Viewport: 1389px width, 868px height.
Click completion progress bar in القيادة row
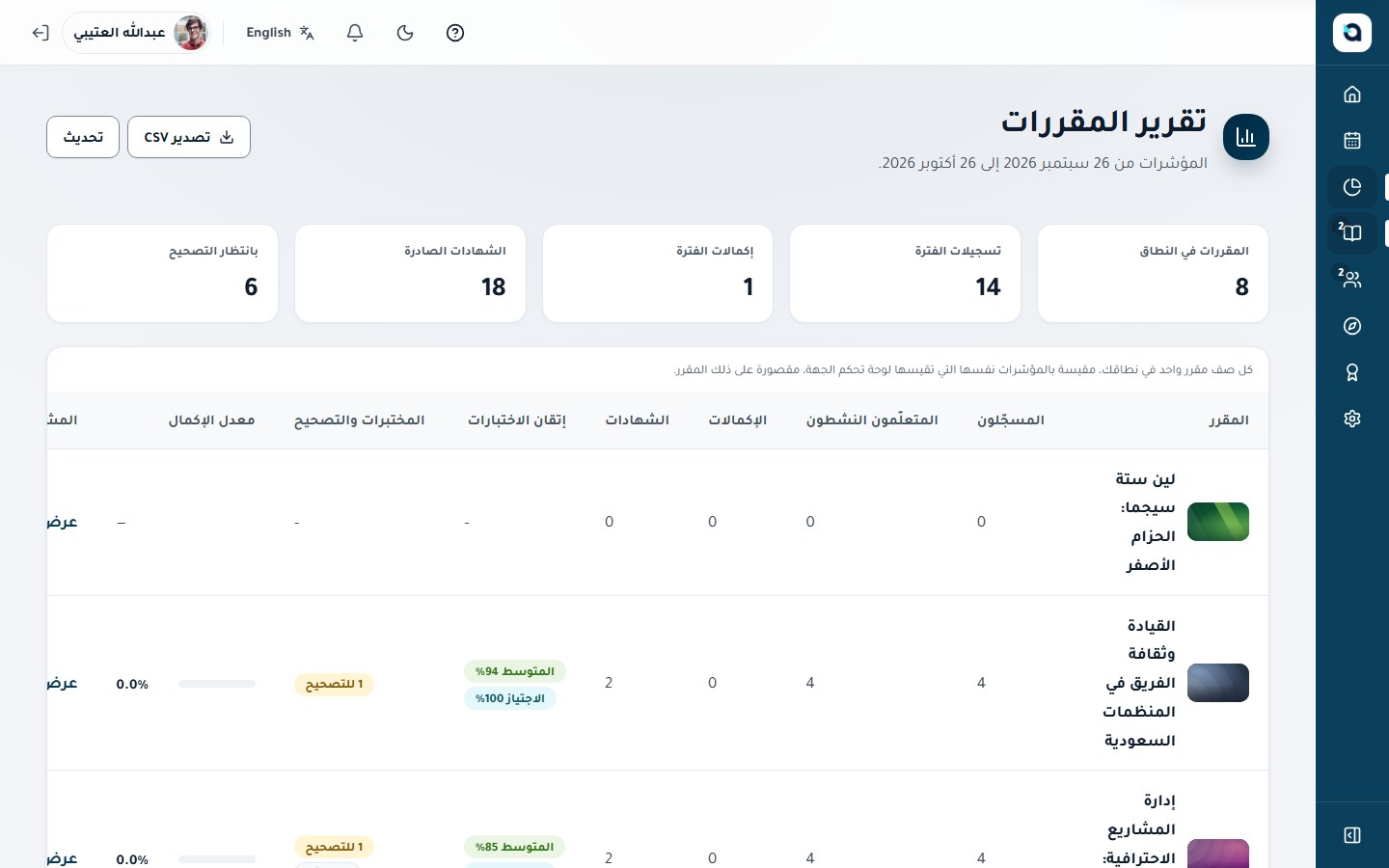217,684
